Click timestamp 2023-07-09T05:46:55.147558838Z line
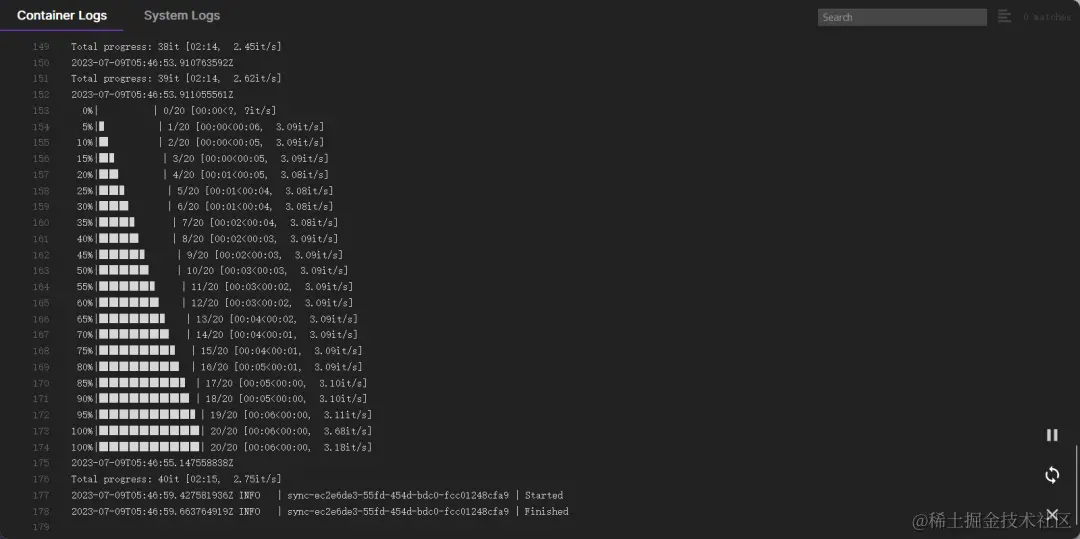The width and height of the screenshot is (1080, 539). click(x=152, y=463)
